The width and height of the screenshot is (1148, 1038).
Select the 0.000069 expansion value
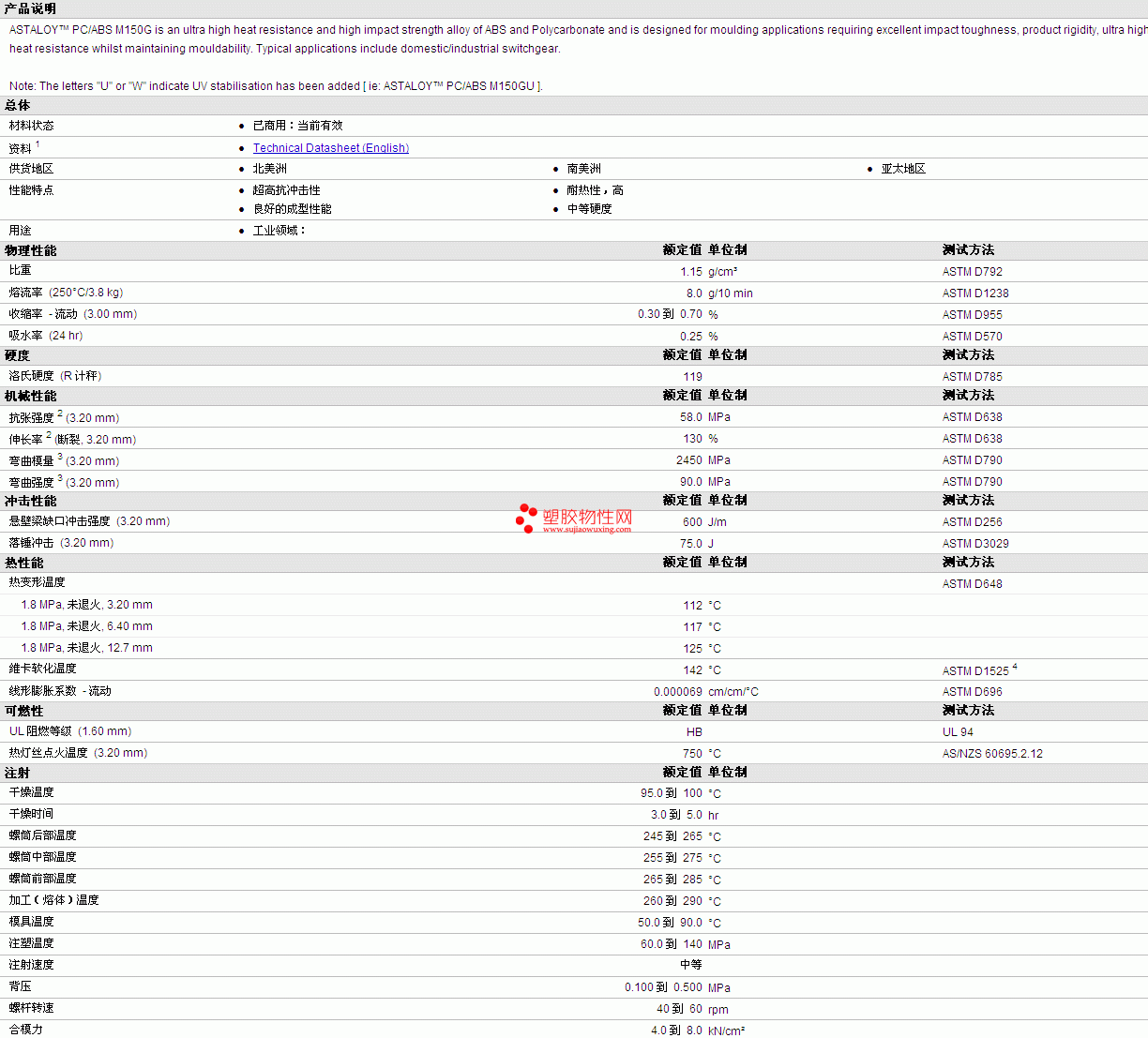coord(678,692)
